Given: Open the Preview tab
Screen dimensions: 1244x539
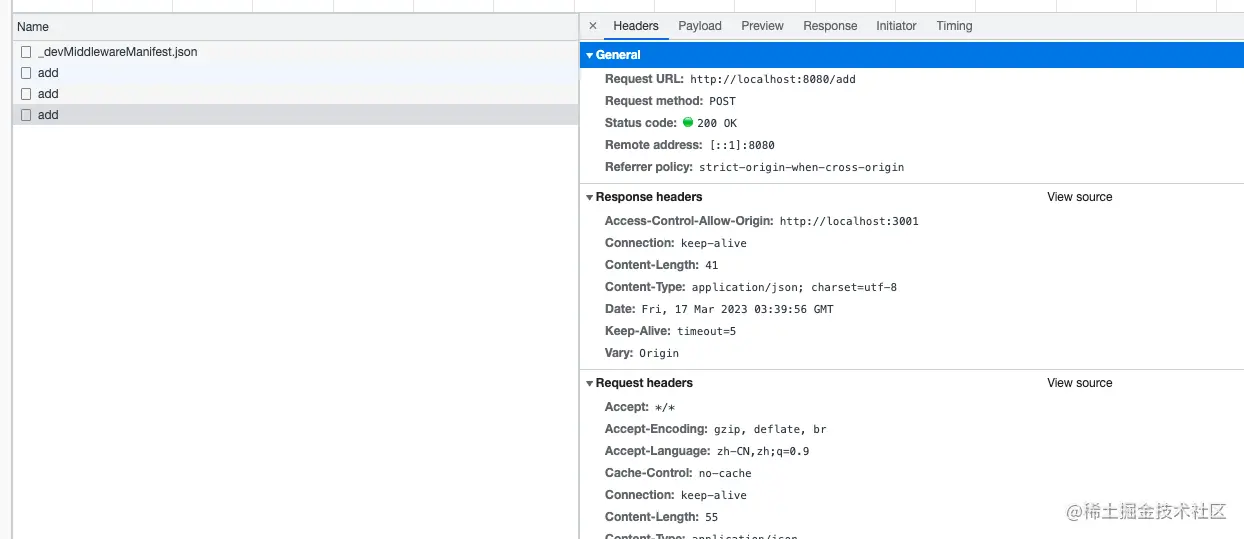Looking at the screenshot, I should click(x=762, y=26).
